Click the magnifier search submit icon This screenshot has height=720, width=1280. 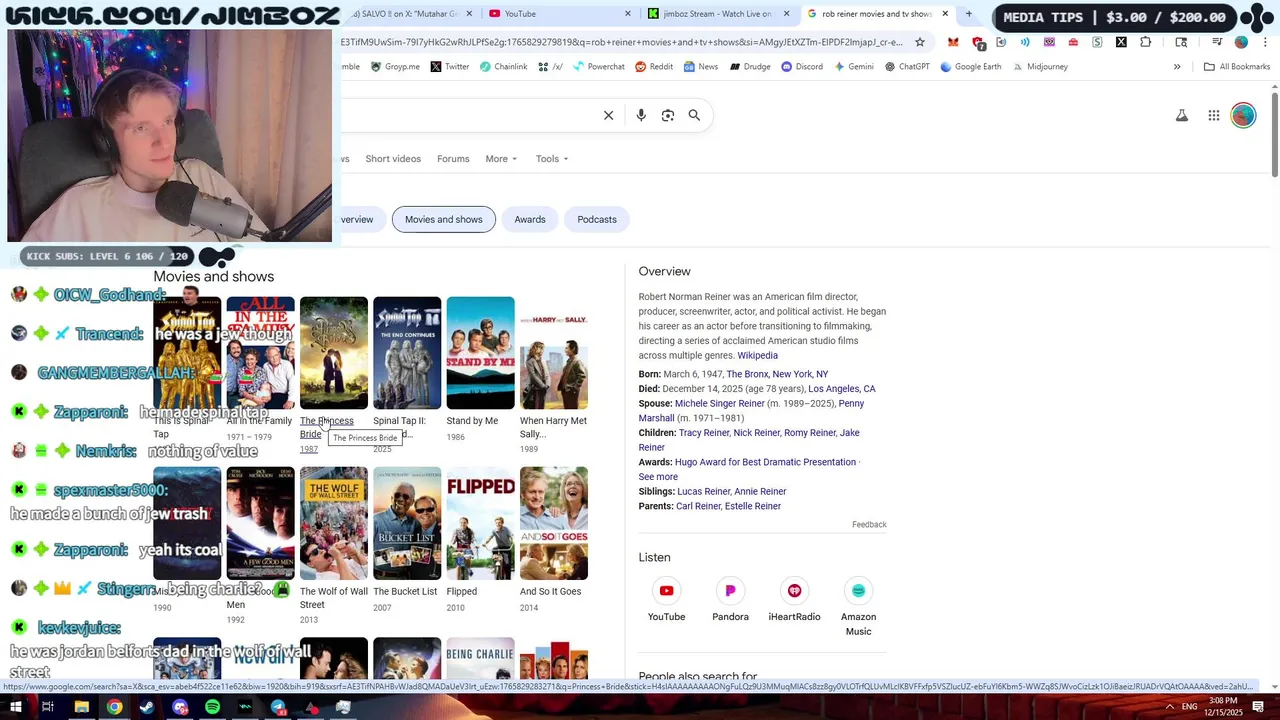point(694,115)
